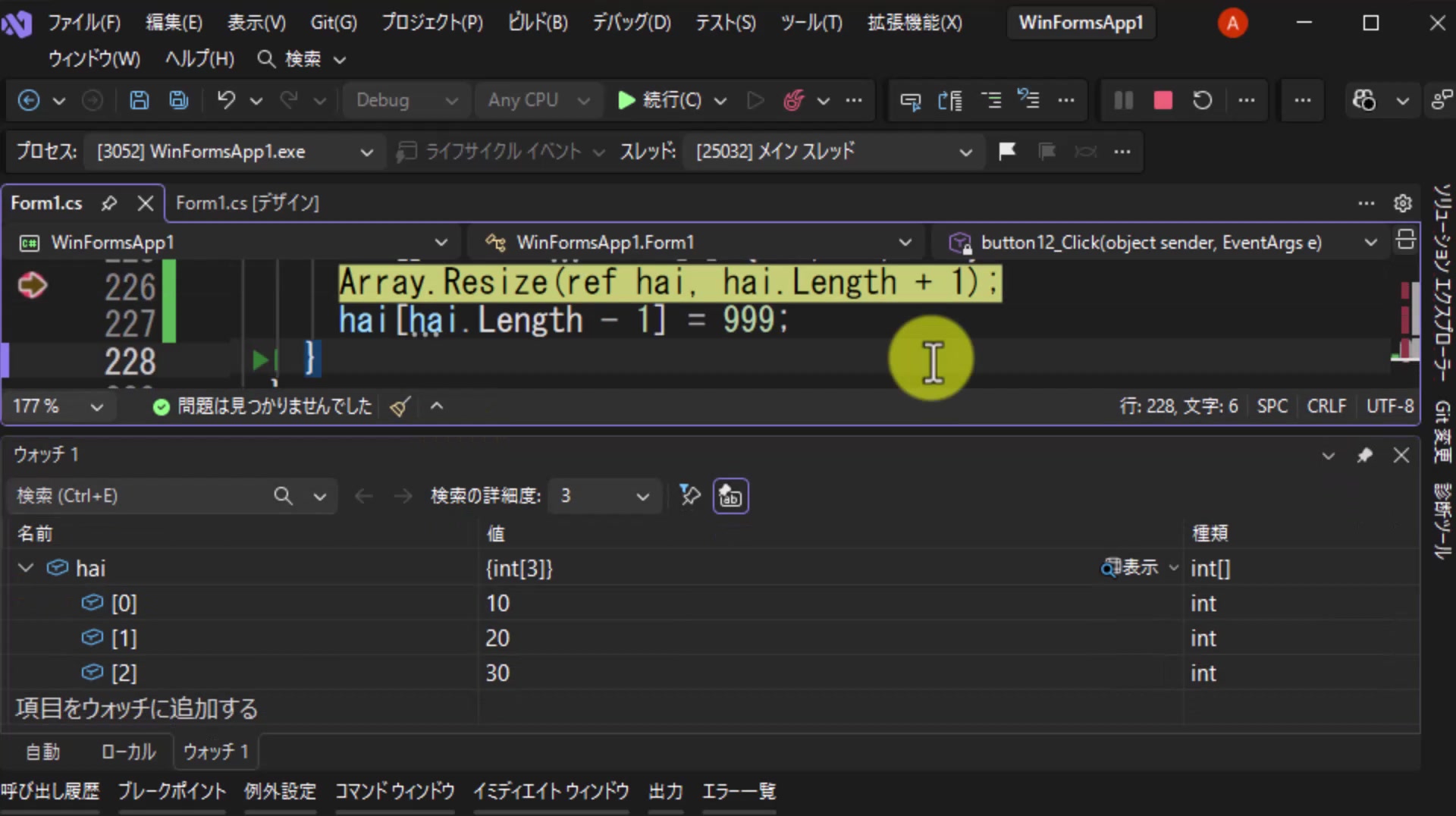Open editor settings gear icon

tap(1402, 203)
